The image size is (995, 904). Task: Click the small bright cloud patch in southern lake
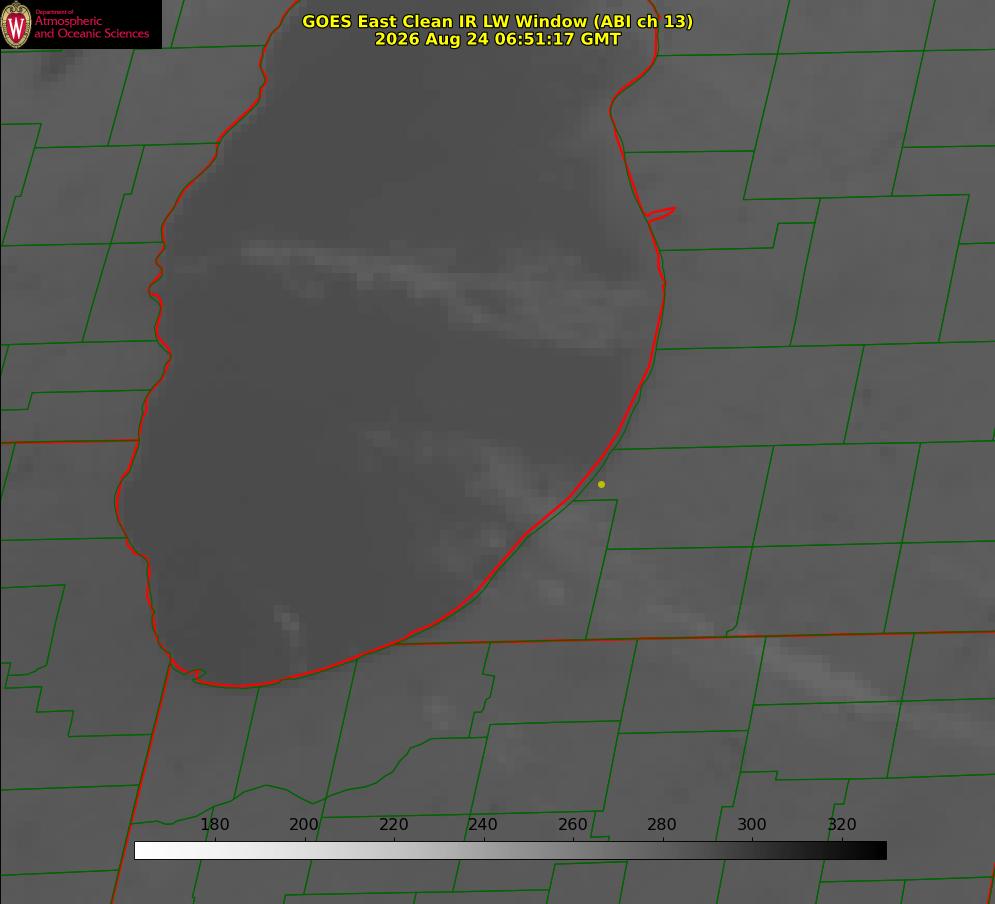(x=287, y=620)
